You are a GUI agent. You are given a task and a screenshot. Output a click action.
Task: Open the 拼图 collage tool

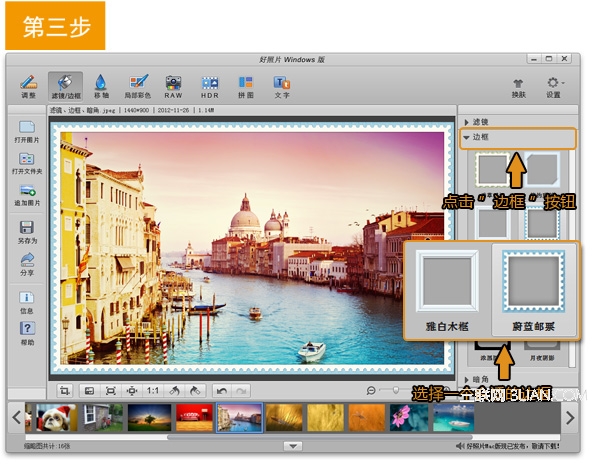click(246, 86)
